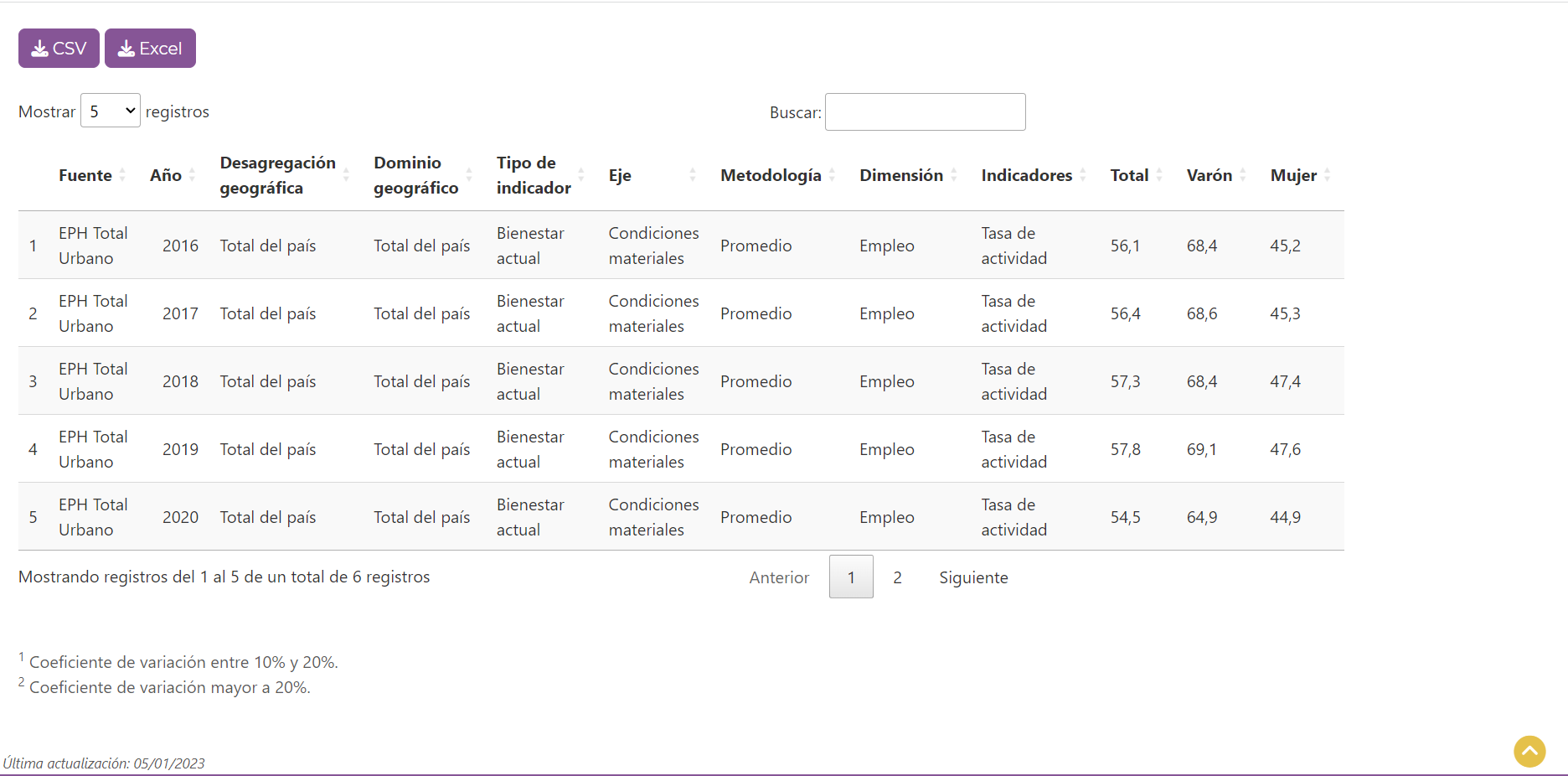This screenshot has height=776, width=1568.
Task: Sort table by Año column
Action: pyautogui.click(x=166, y=175)
